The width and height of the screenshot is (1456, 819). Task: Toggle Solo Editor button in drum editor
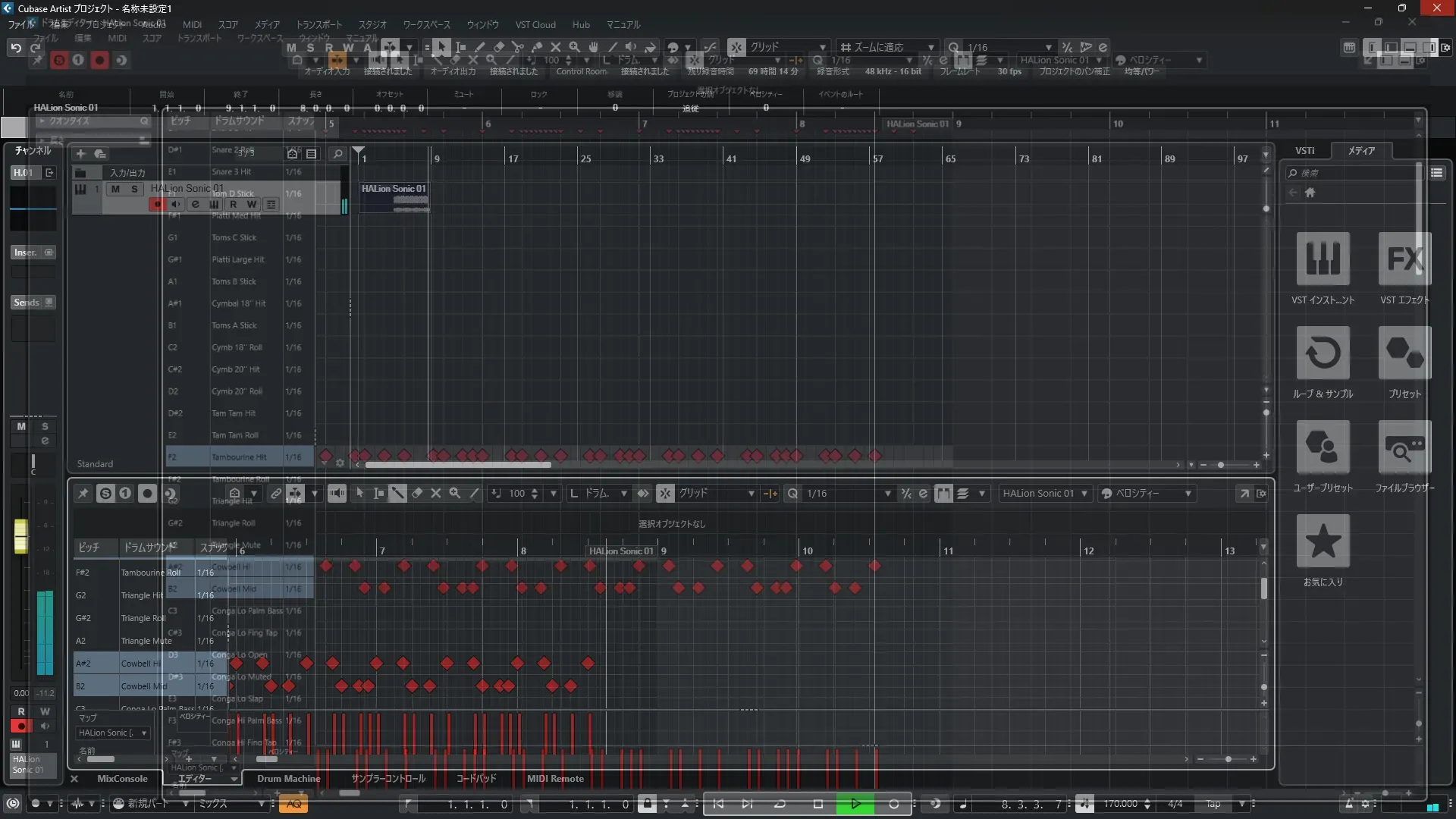coord(105,494)
